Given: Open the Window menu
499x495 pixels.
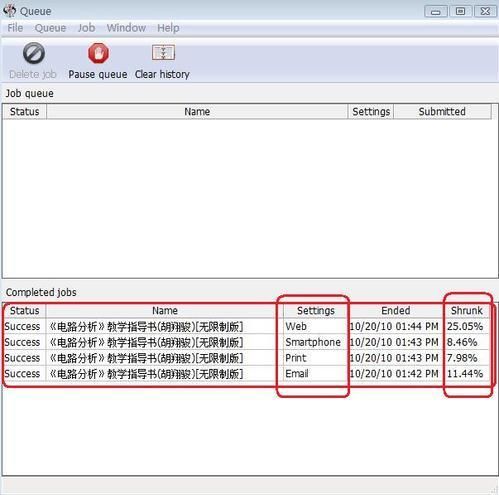Looking at the screenshot, I should point(126,28).
